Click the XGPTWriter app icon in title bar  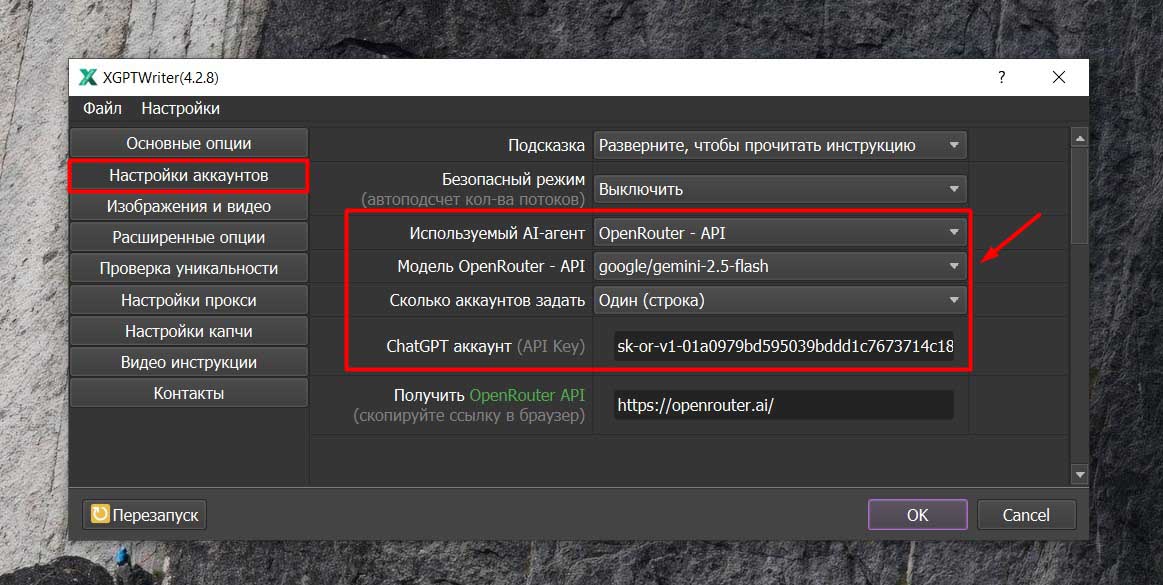tap(88, 78)
